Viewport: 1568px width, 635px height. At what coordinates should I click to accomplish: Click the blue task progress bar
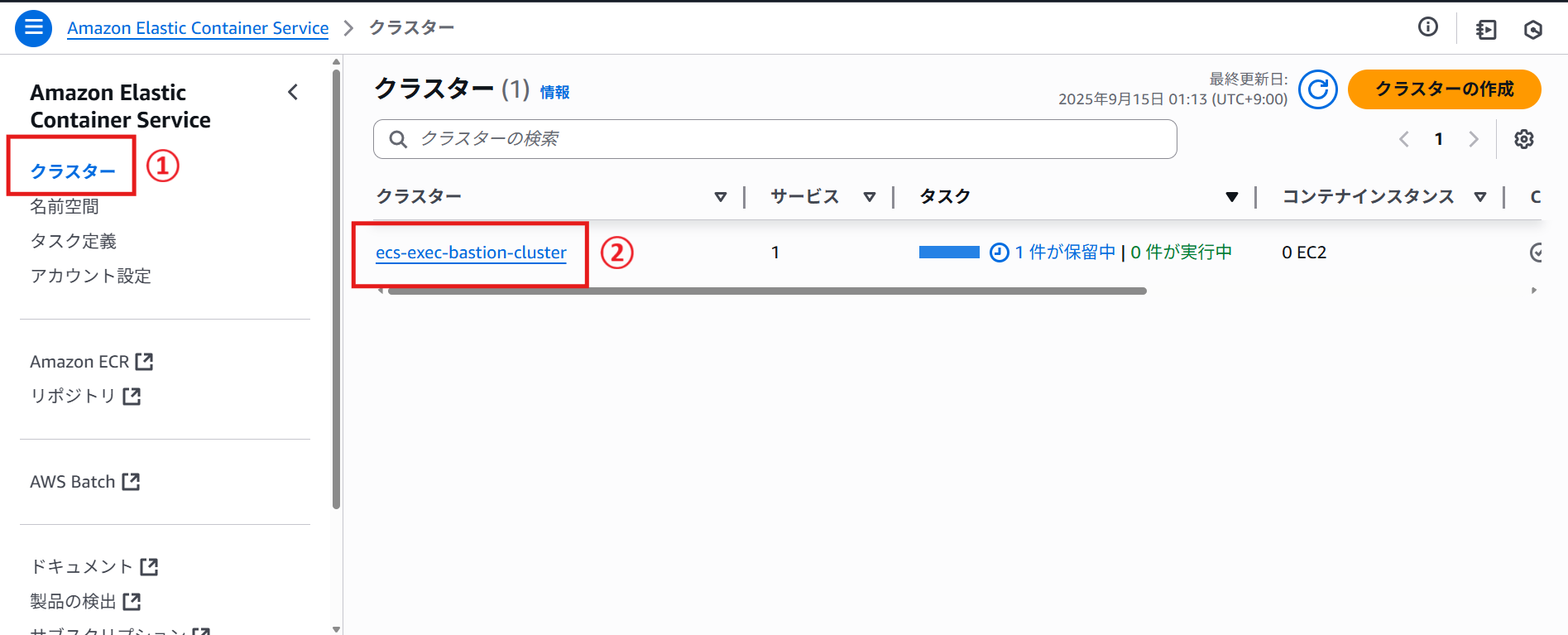click(949, 253)
